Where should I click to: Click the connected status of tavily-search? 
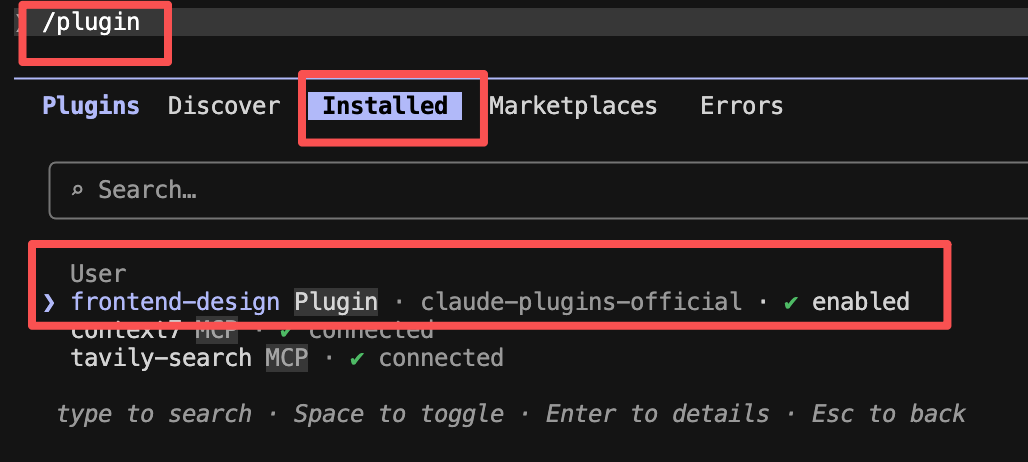point(441,358)
